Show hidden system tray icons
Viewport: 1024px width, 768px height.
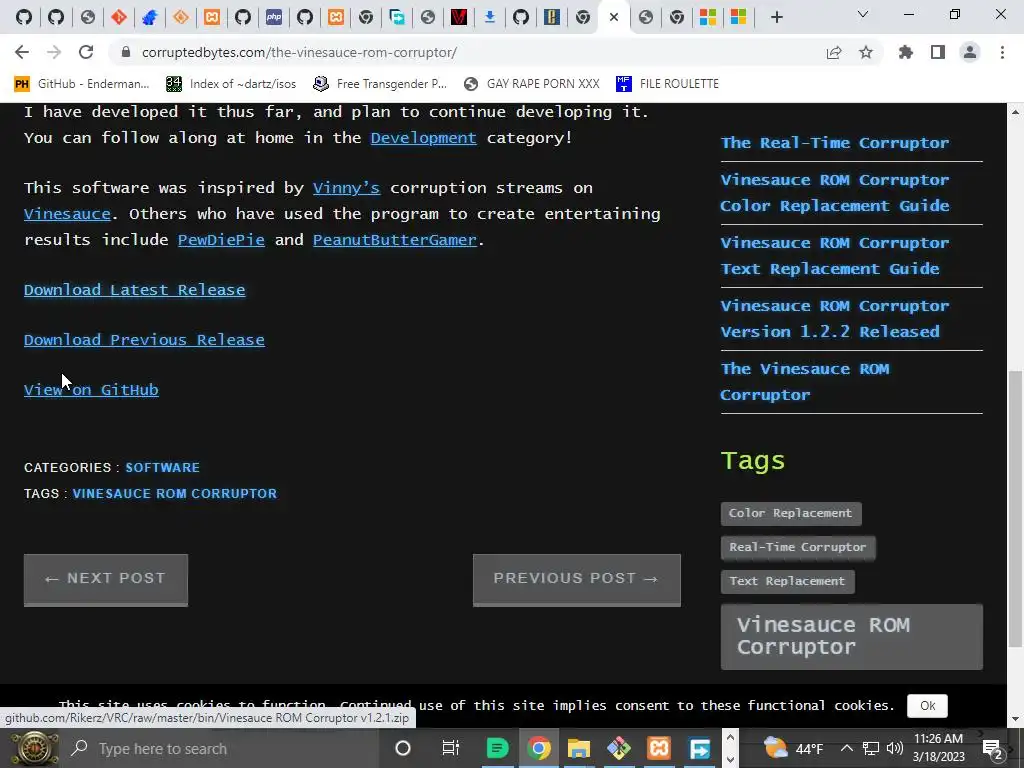pyautogui.click(x=846, y=748)
